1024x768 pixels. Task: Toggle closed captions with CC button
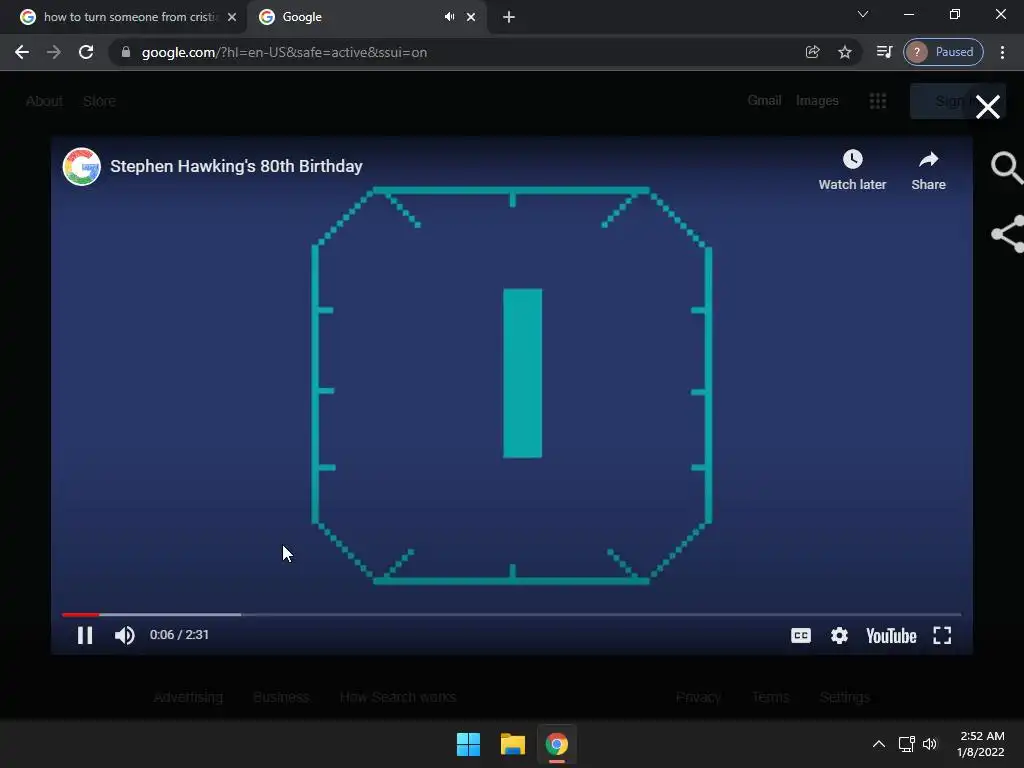pyautogui.click(x=801, y=635)
